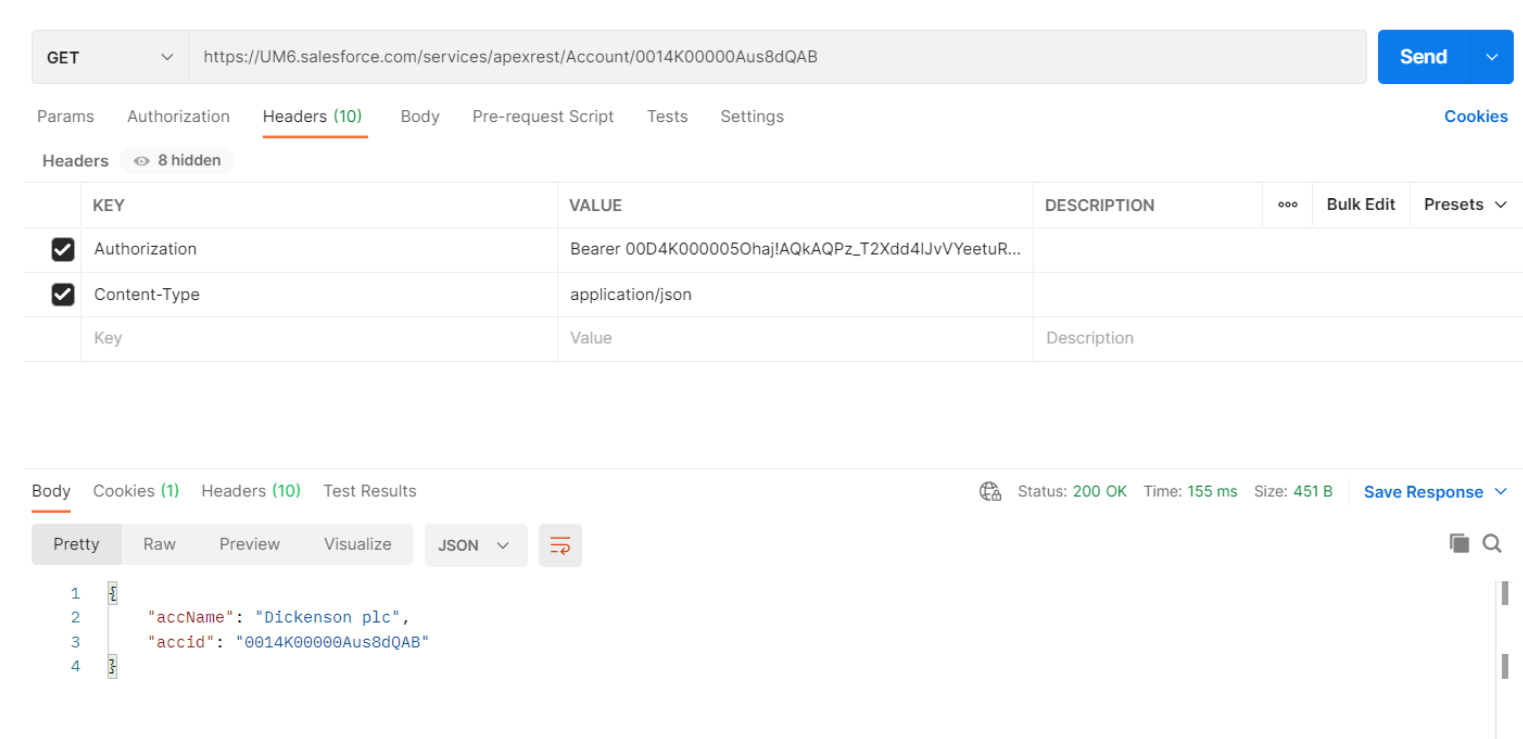Viewport: 1523px width, 739px height.
Task: Open the headers three-dot options menu
Action: tap(1287, 205)
